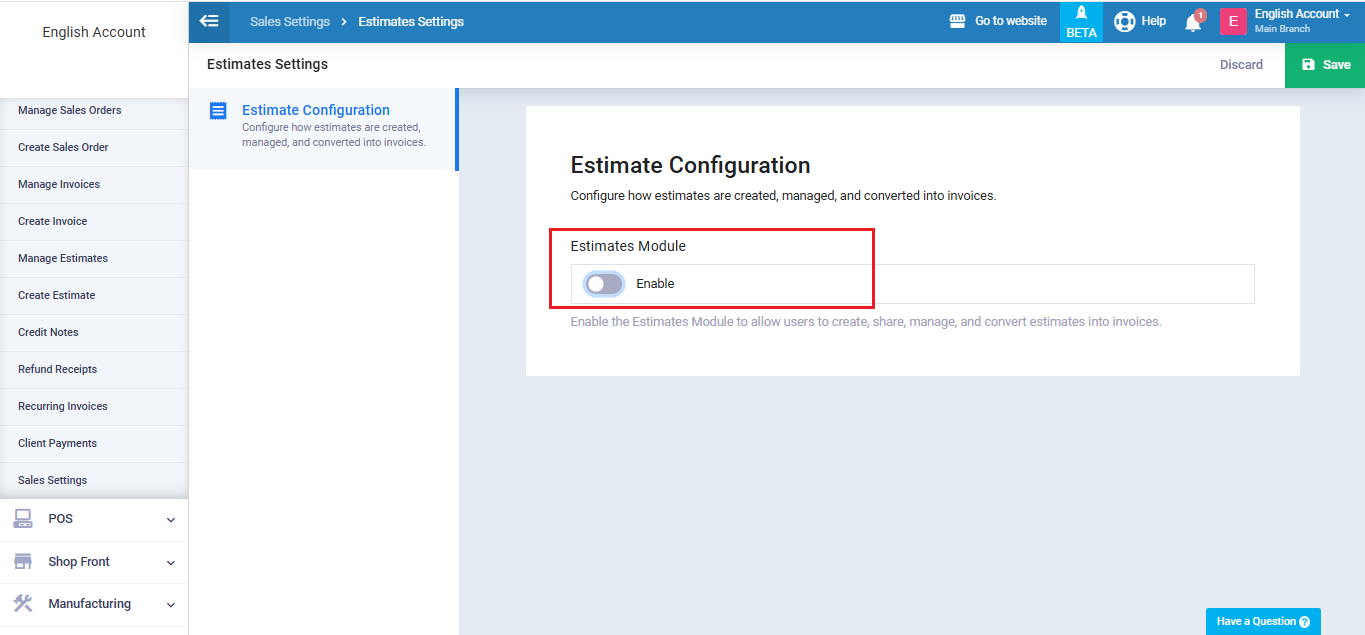The image size is (1365, 635).
Task: Open the English Account dropdown
Action: (1302, 14)
